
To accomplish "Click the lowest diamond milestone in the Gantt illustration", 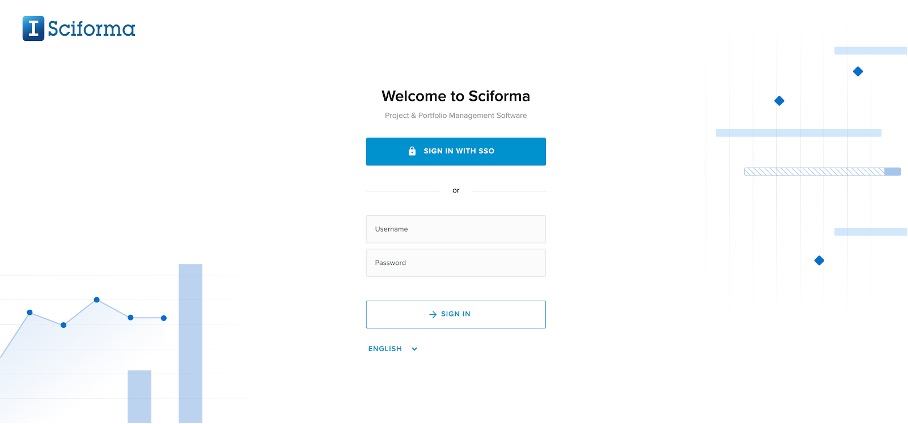I will [819, 260].
